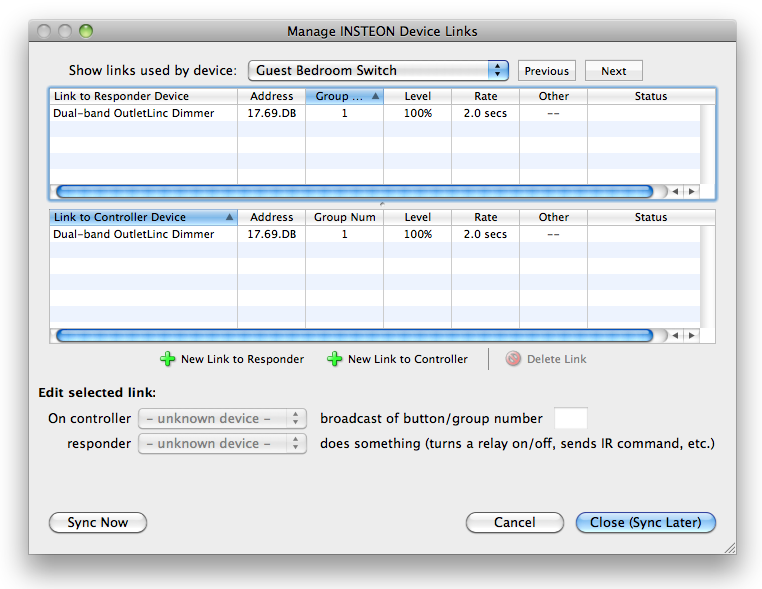This screenshot has height=589, width=762.
Task: Click New Link to Responder label
Action: 242,359
